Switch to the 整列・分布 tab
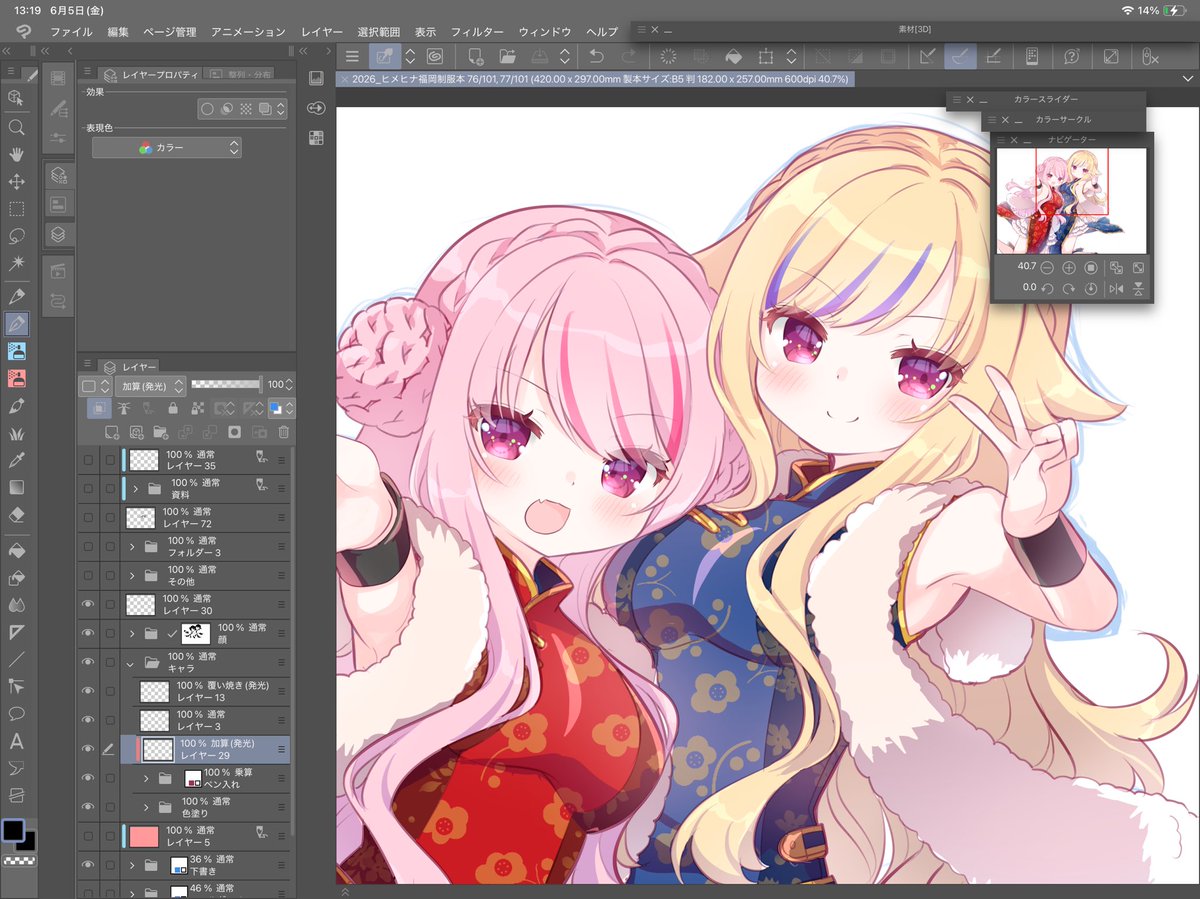 click(x=242, y=74)
